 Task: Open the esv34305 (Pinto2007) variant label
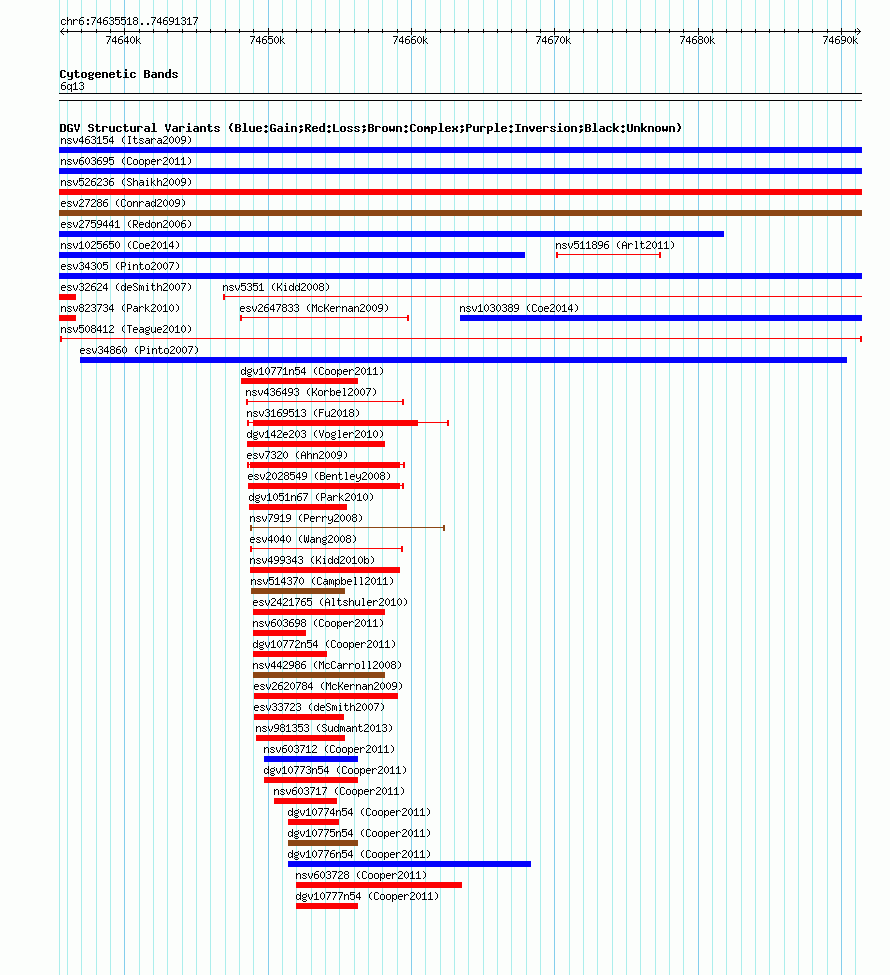click(120, 266)
